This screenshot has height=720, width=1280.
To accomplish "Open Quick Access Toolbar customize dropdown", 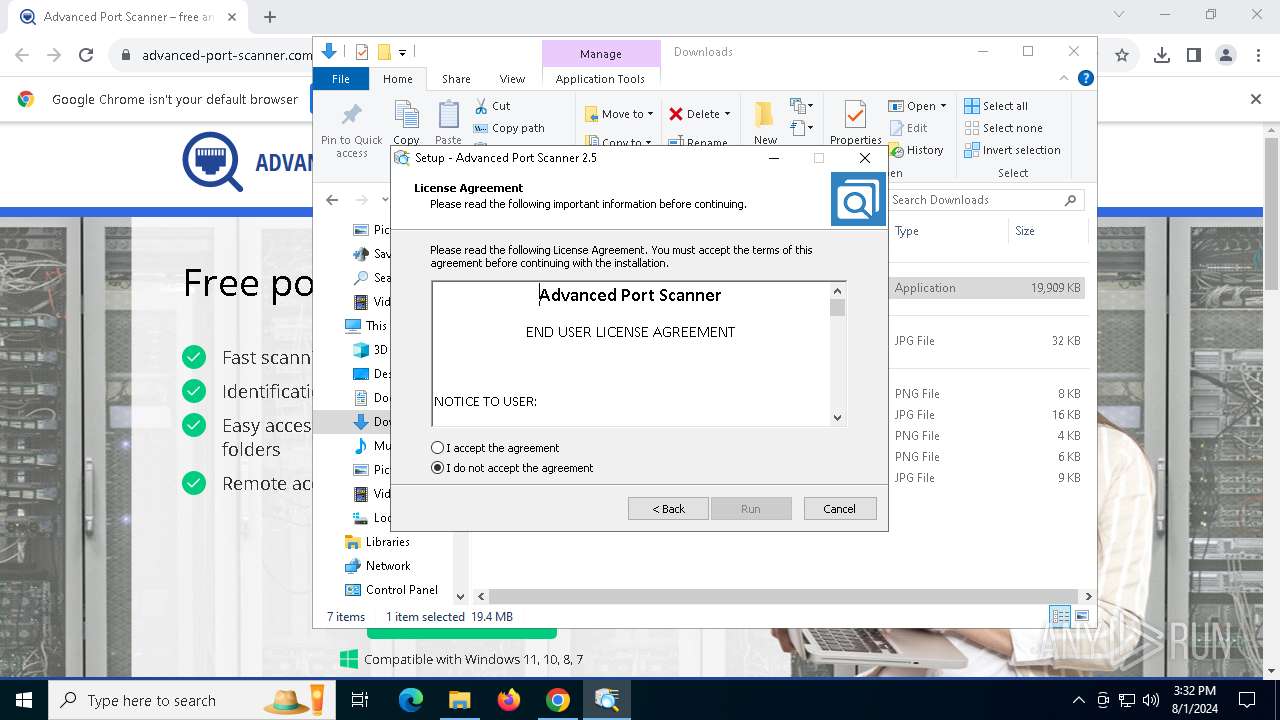I will (x=402, y=52).
